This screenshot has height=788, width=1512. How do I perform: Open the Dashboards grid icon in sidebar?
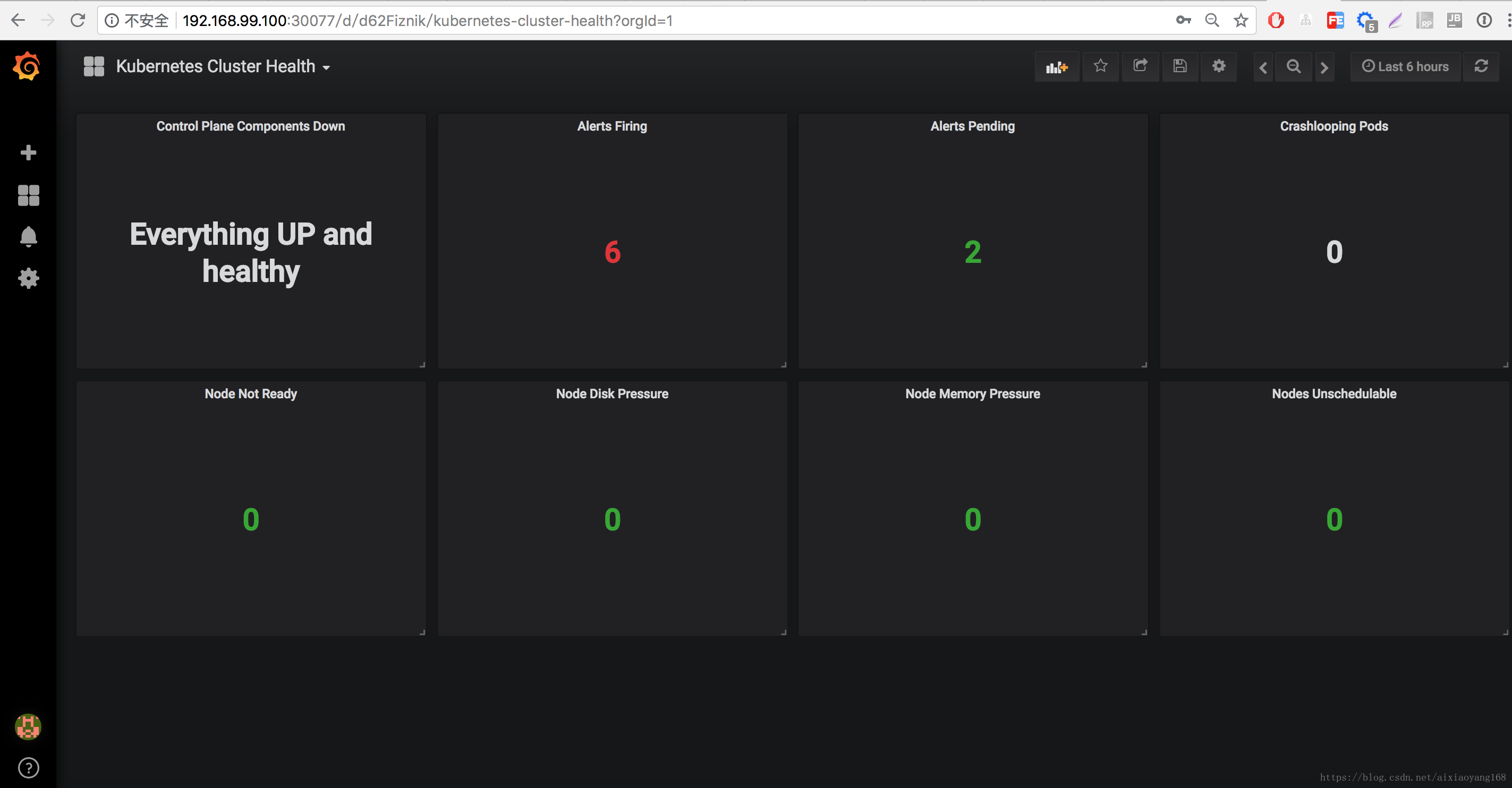pyautogui.click(x=28, y=195)
